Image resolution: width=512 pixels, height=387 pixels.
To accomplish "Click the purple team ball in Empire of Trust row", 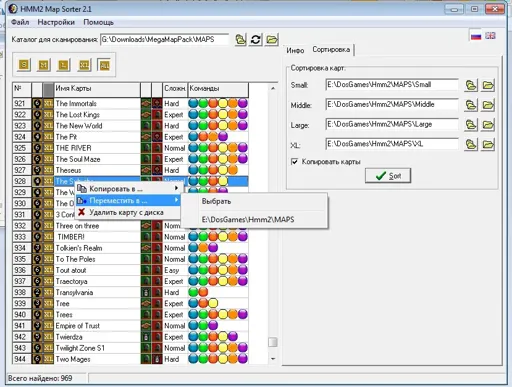I will pyautogui.click(x=213, y=326).
